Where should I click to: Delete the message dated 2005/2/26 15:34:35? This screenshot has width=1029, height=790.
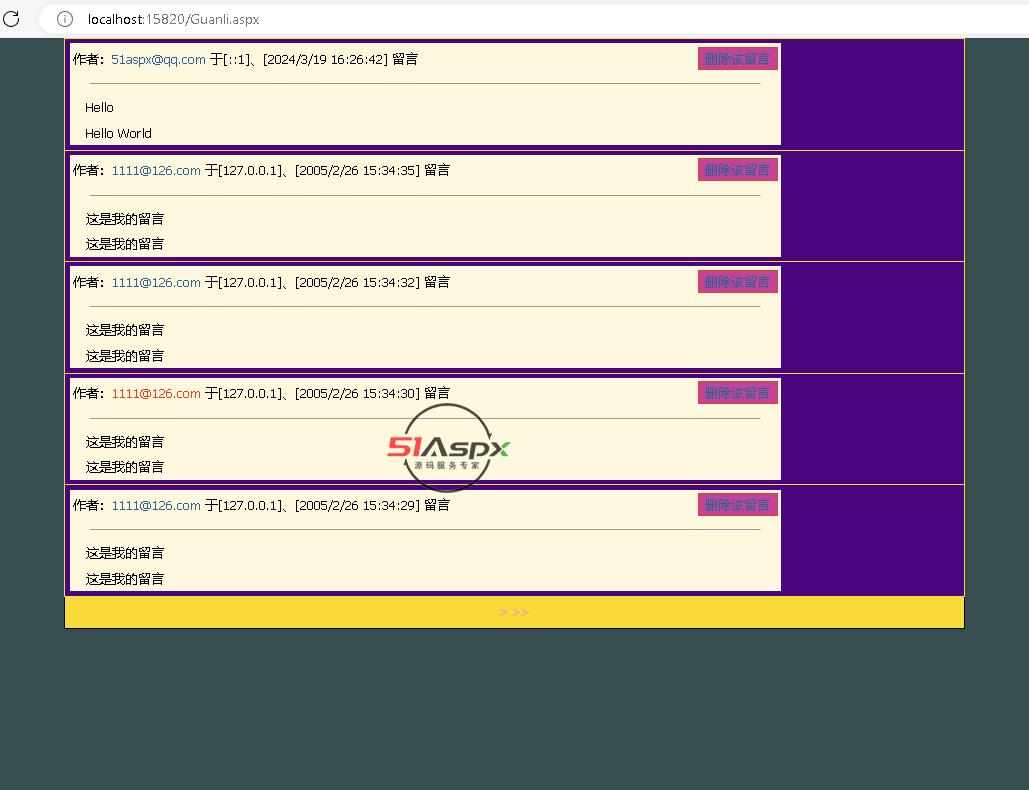tap(738, 170)
